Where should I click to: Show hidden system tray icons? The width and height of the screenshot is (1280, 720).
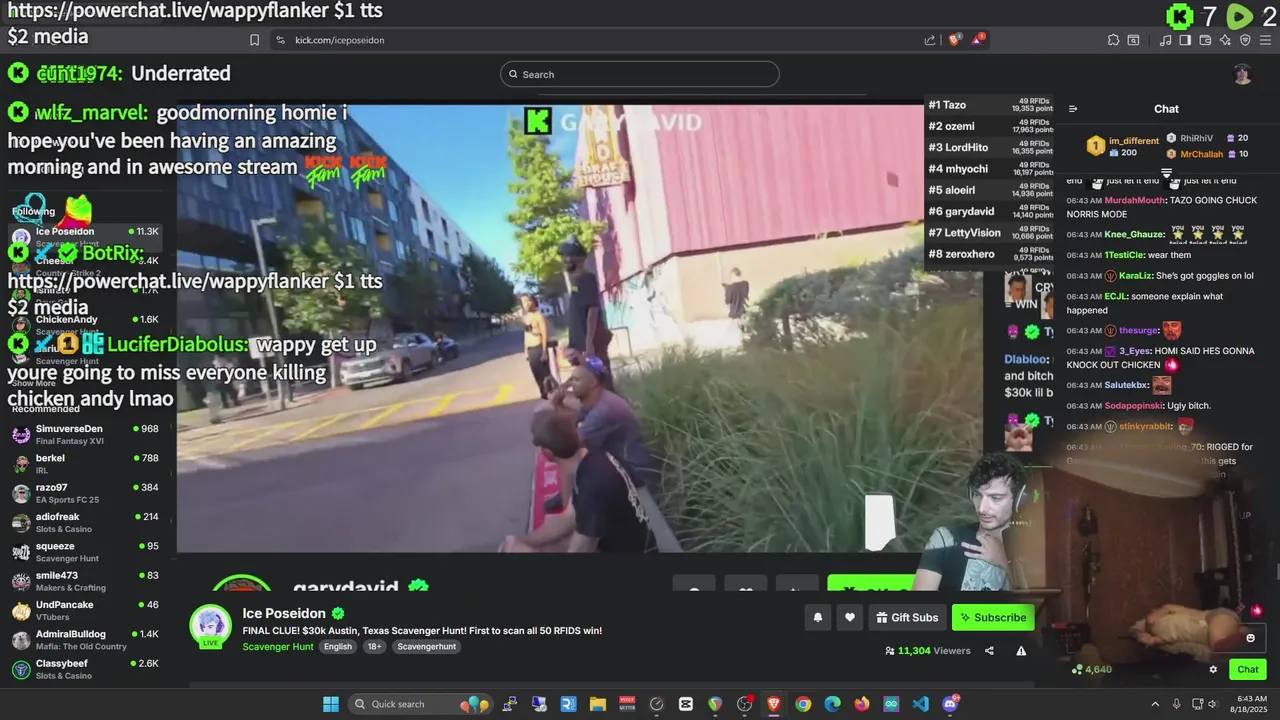coord(1155,704)
